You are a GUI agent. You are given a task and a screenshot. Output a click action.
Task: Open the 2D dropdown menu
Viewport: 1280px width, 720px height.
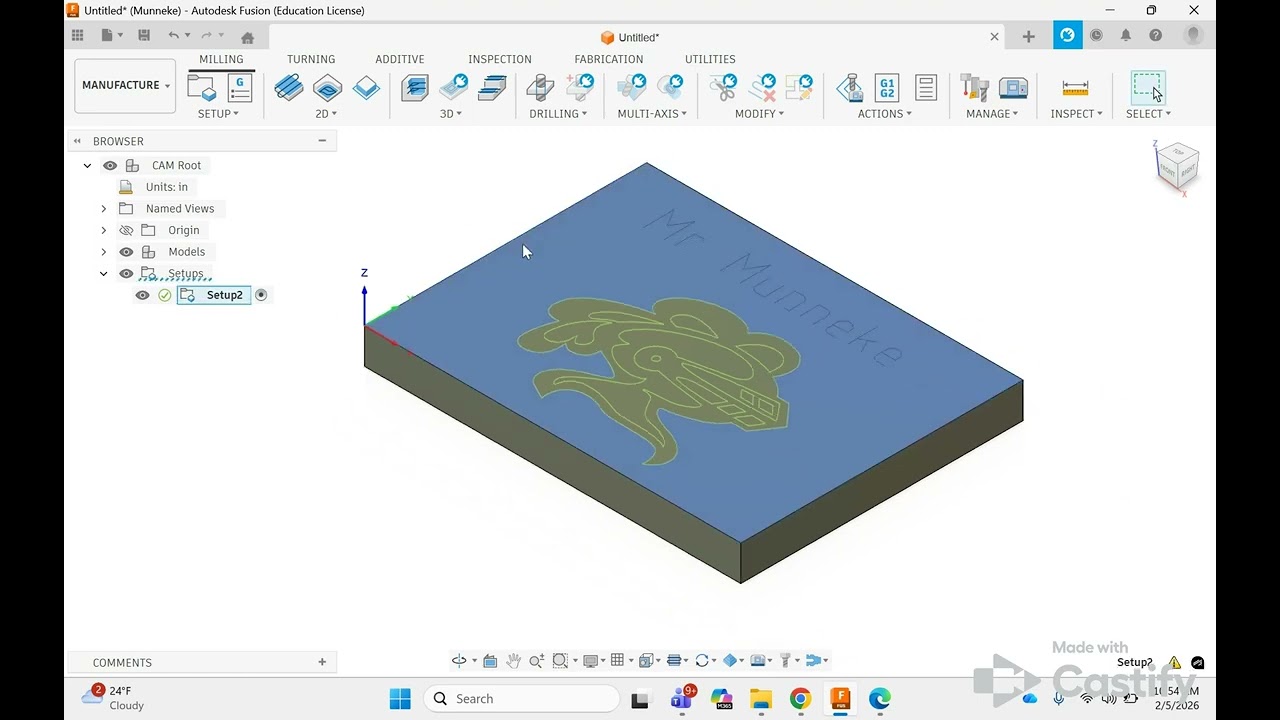(x=326, y=114)
